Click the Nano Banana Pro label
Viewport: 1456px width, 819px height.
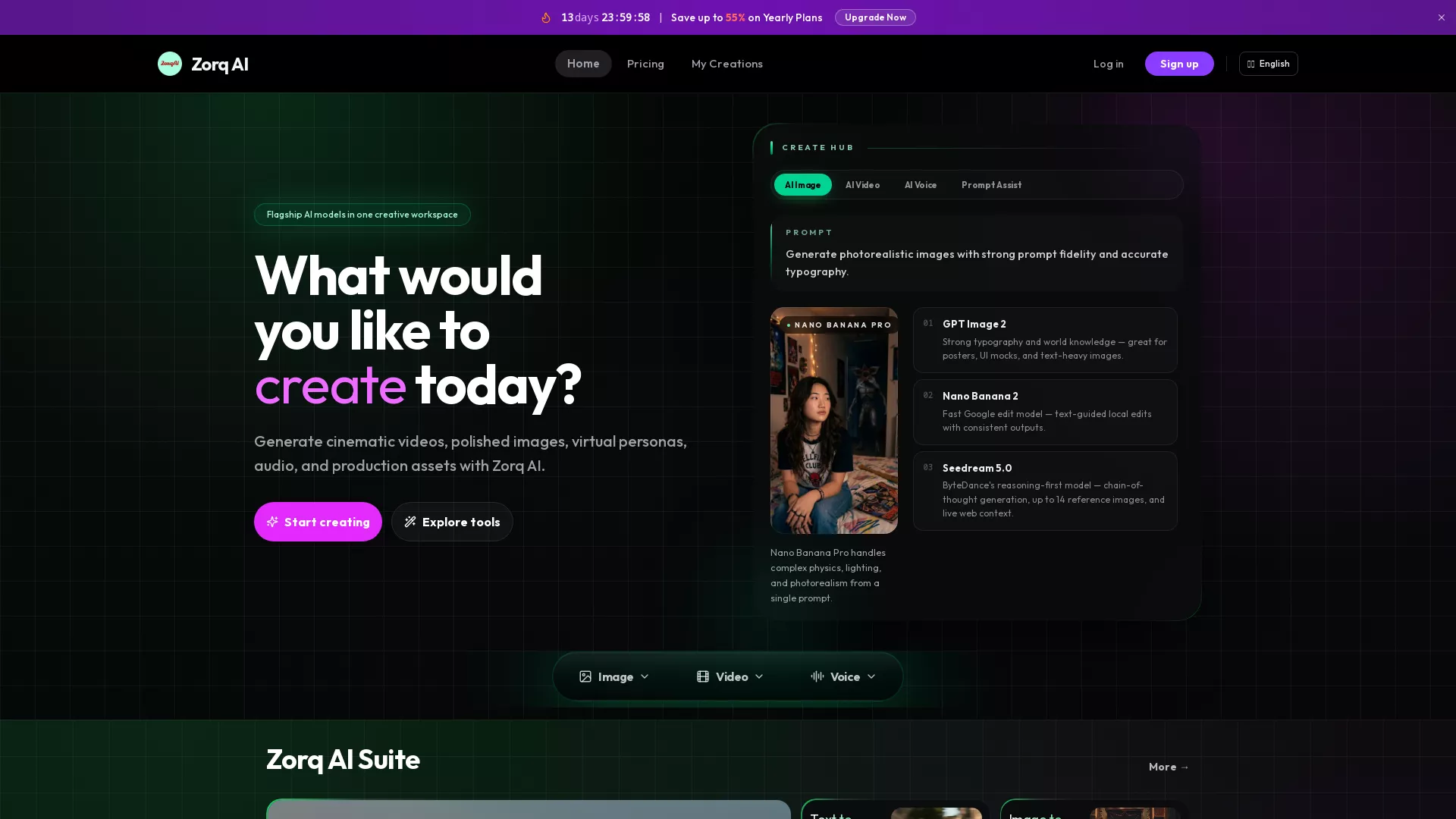(x=839, y=325)
